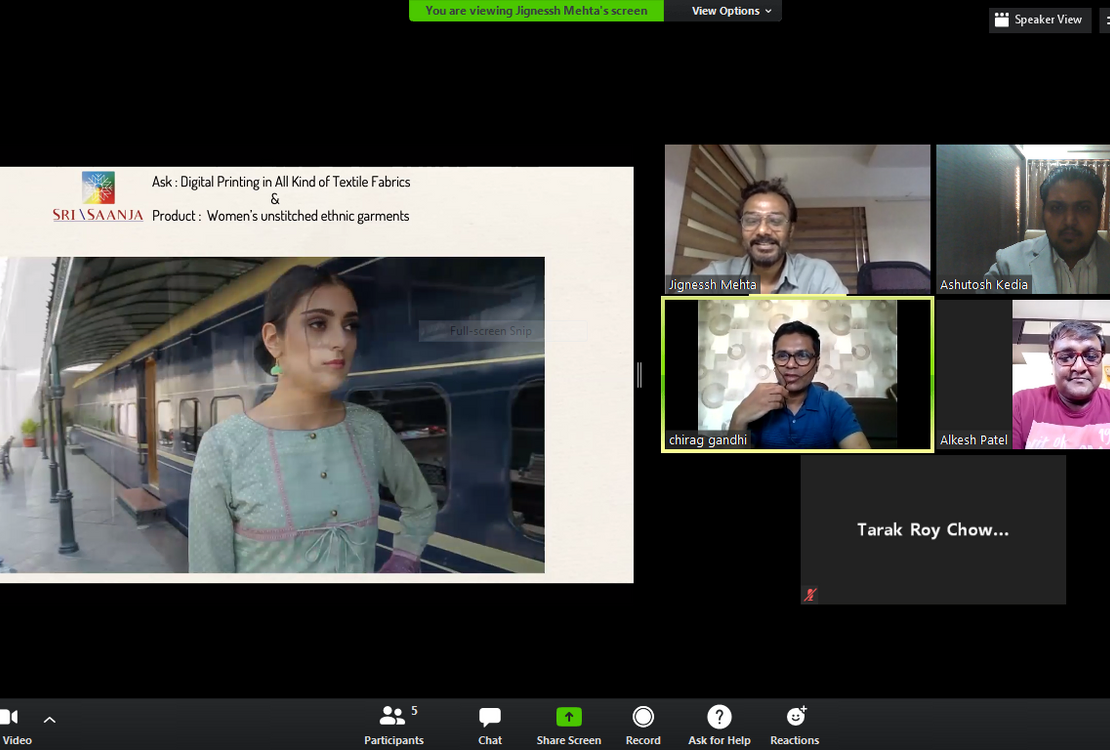Select the Tarak Roy Chow name tile
1110x750 pixels.
(932, 530)
